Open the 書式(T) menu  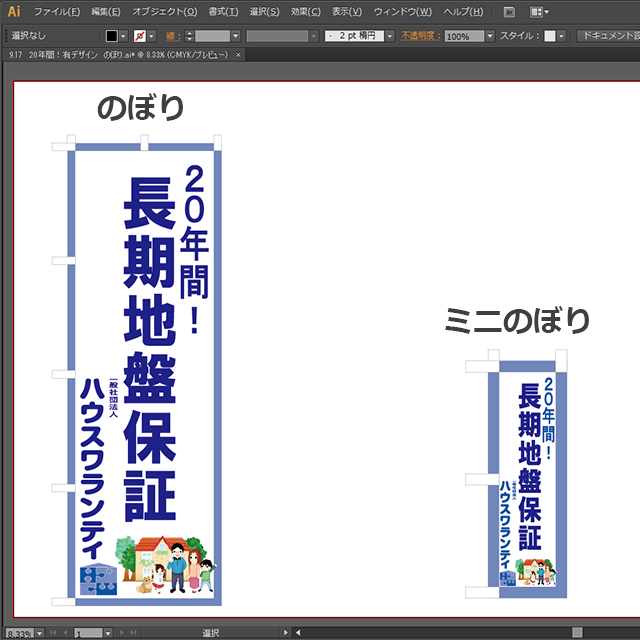(x=223, y=11)
